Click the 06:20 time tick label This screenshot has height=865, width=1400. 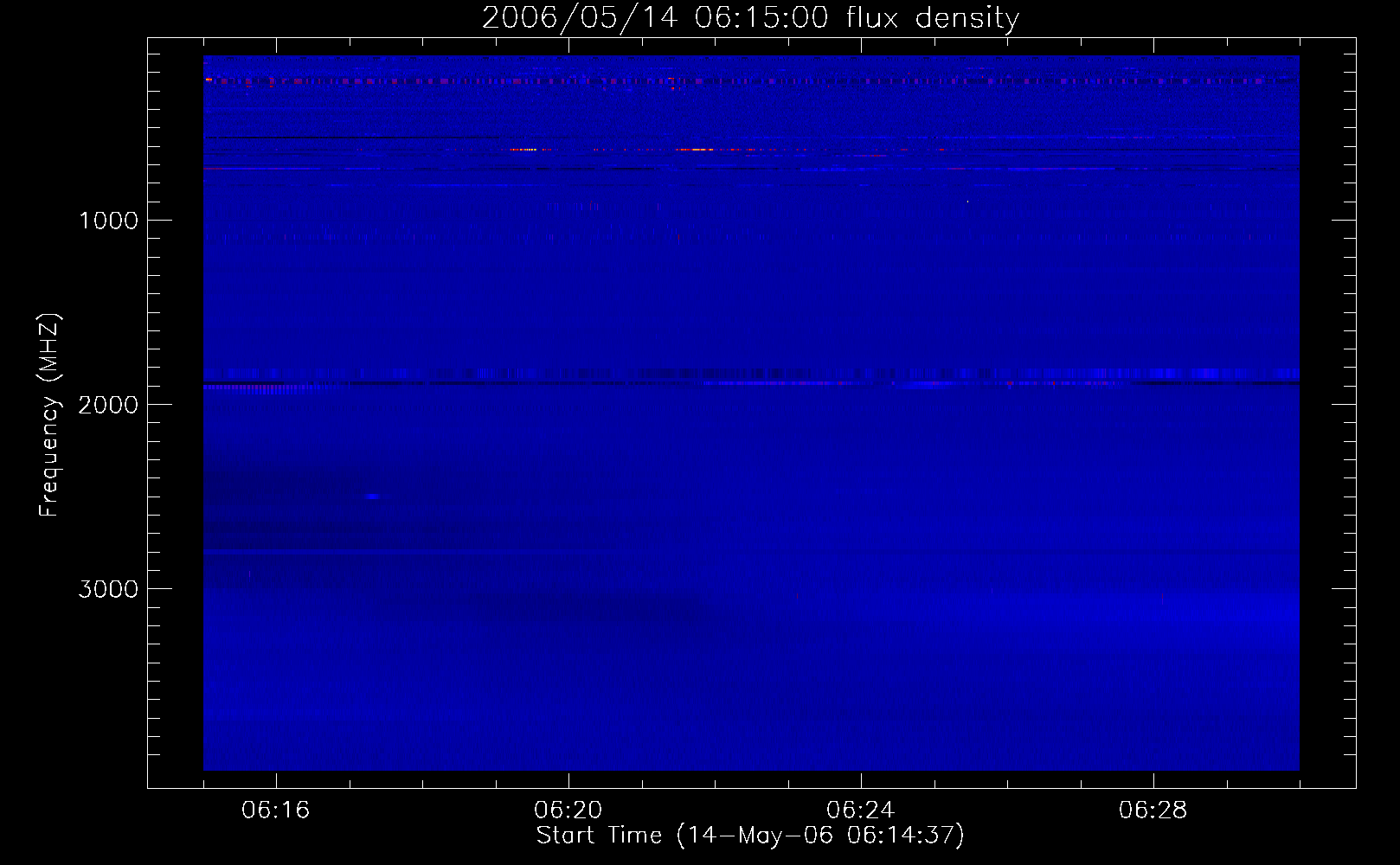568,811
